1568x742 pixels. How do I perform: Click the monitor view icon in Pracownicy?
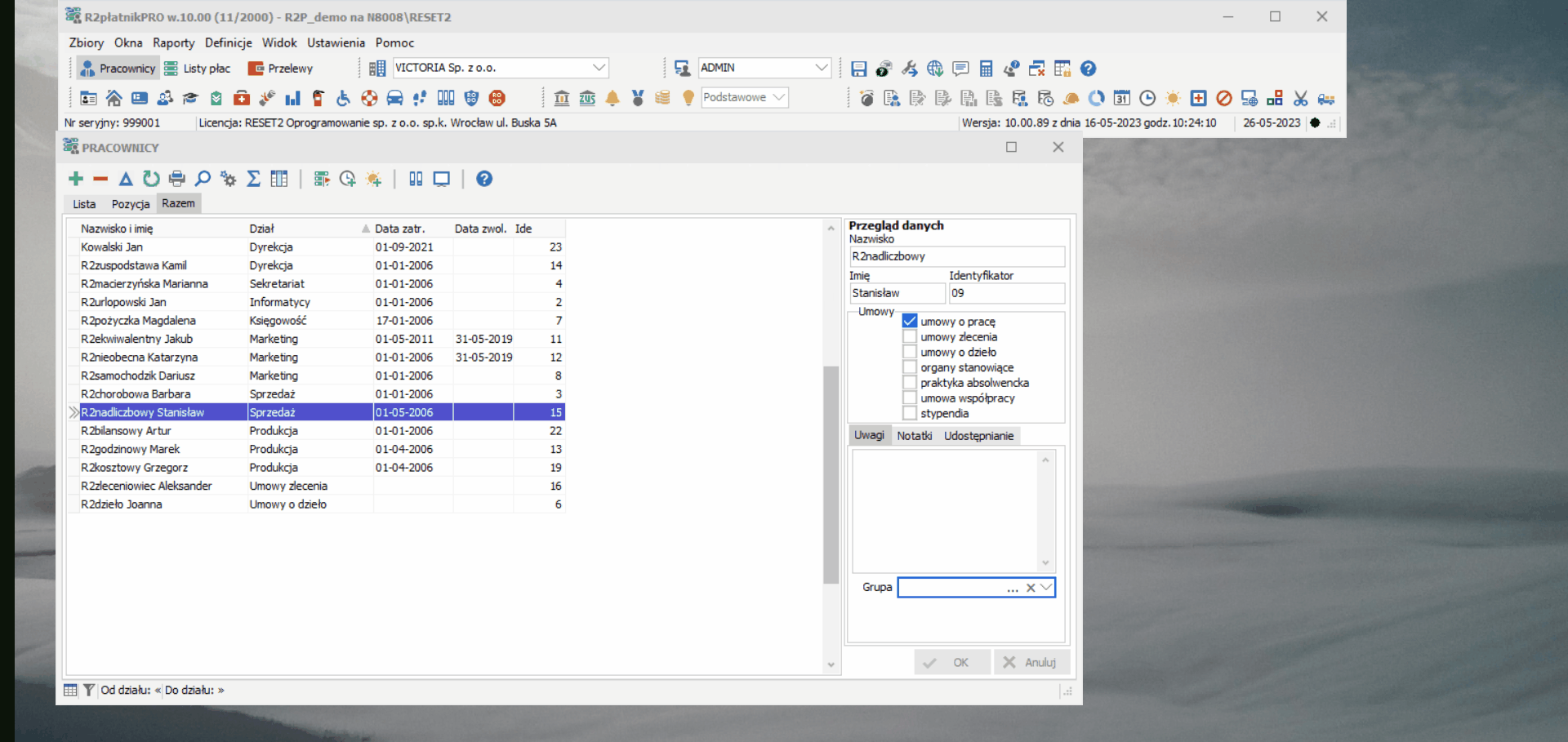[x=442, y=179]
